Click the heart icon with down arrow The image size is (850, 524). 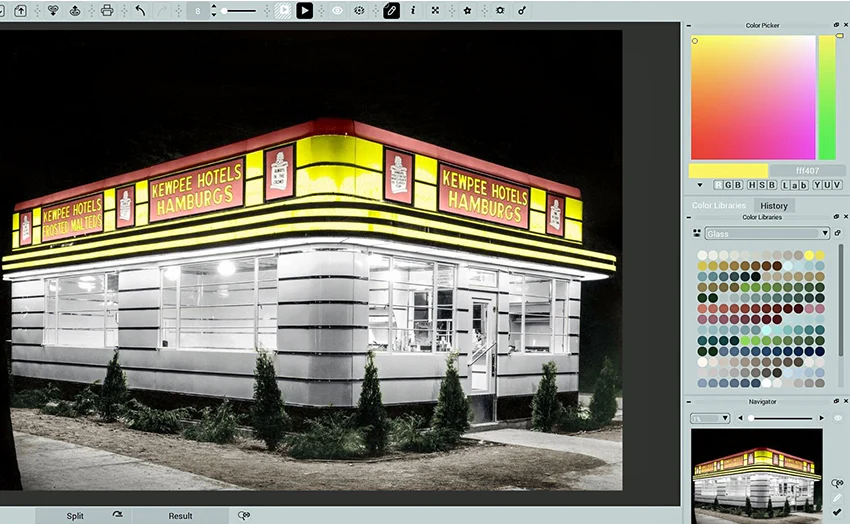pos(53,10)
